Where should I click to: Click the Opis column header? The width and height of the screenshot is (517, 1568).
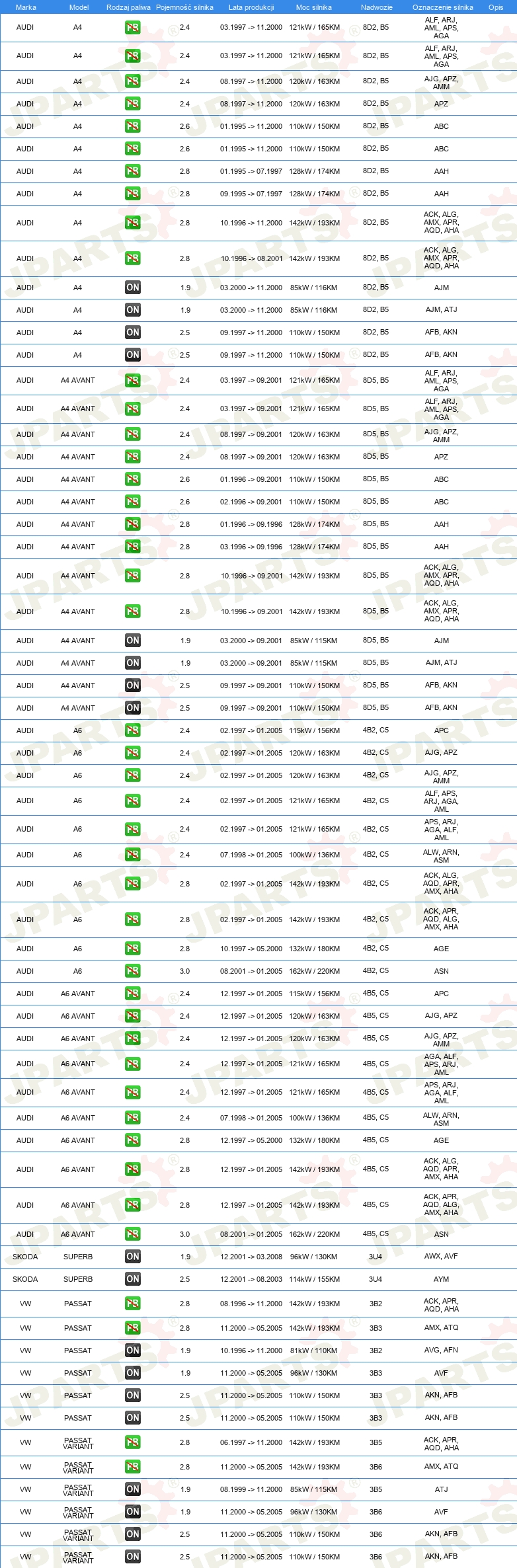[496, 7]
